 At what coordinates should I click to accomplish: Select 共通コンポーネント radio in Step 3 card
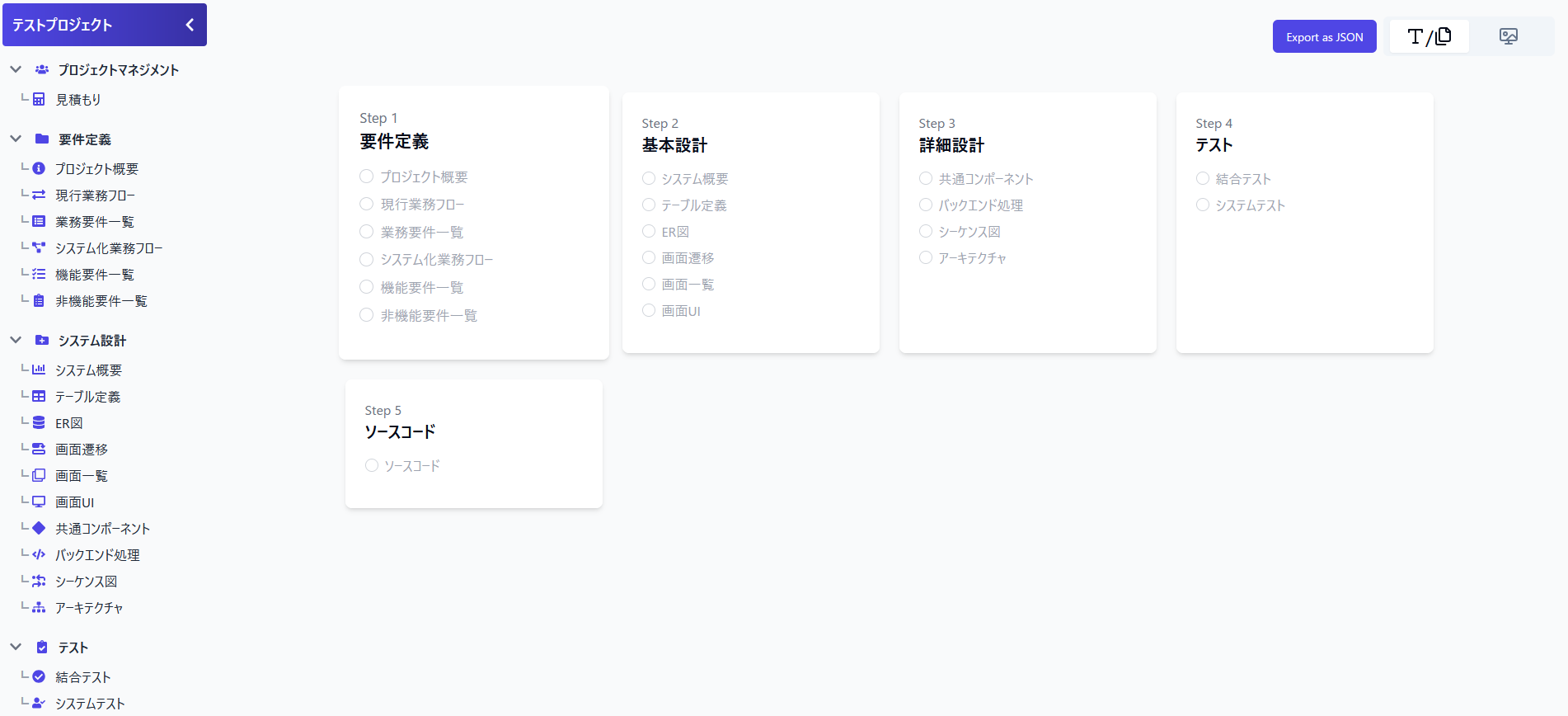926,178
